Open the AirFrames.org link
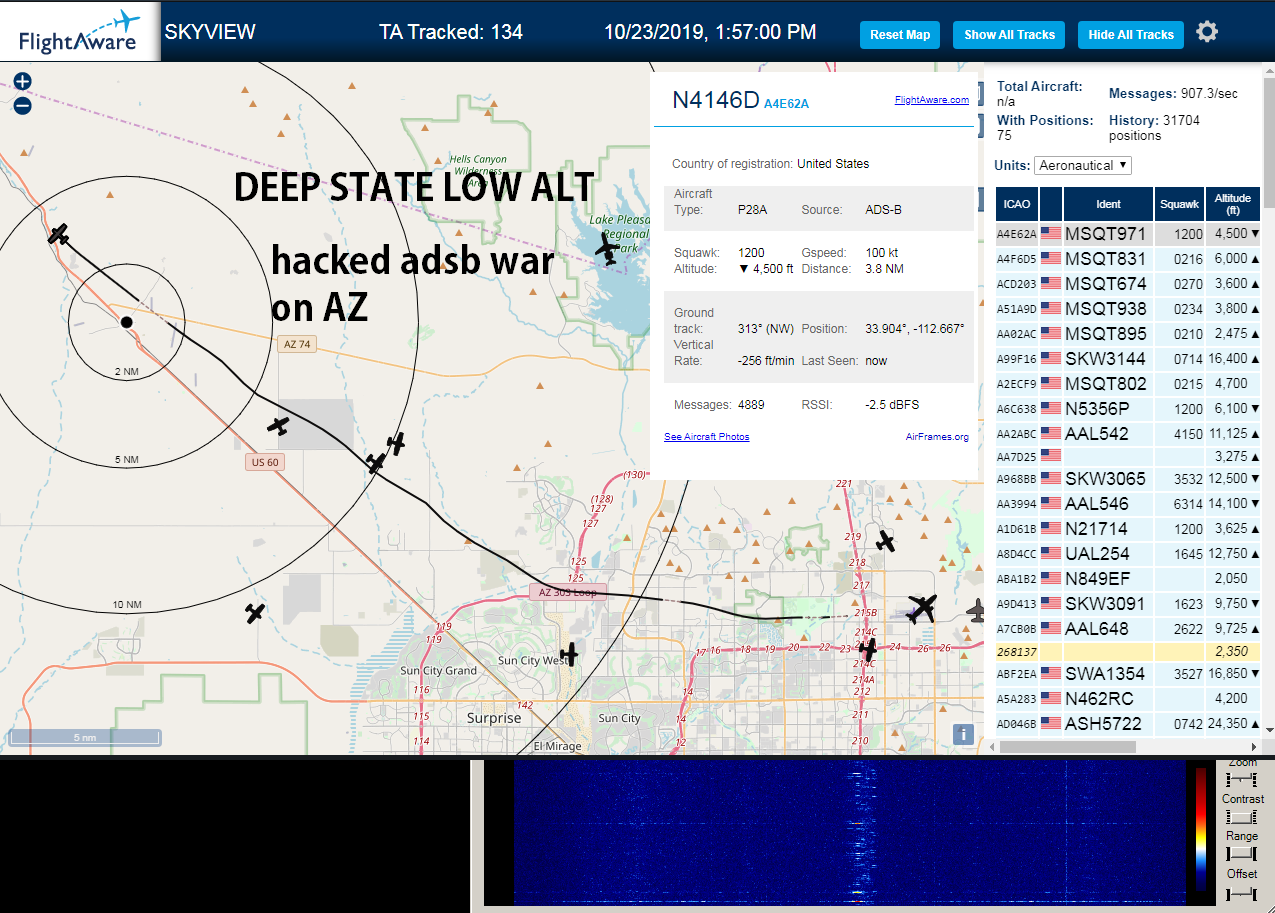 pos(937,437)
